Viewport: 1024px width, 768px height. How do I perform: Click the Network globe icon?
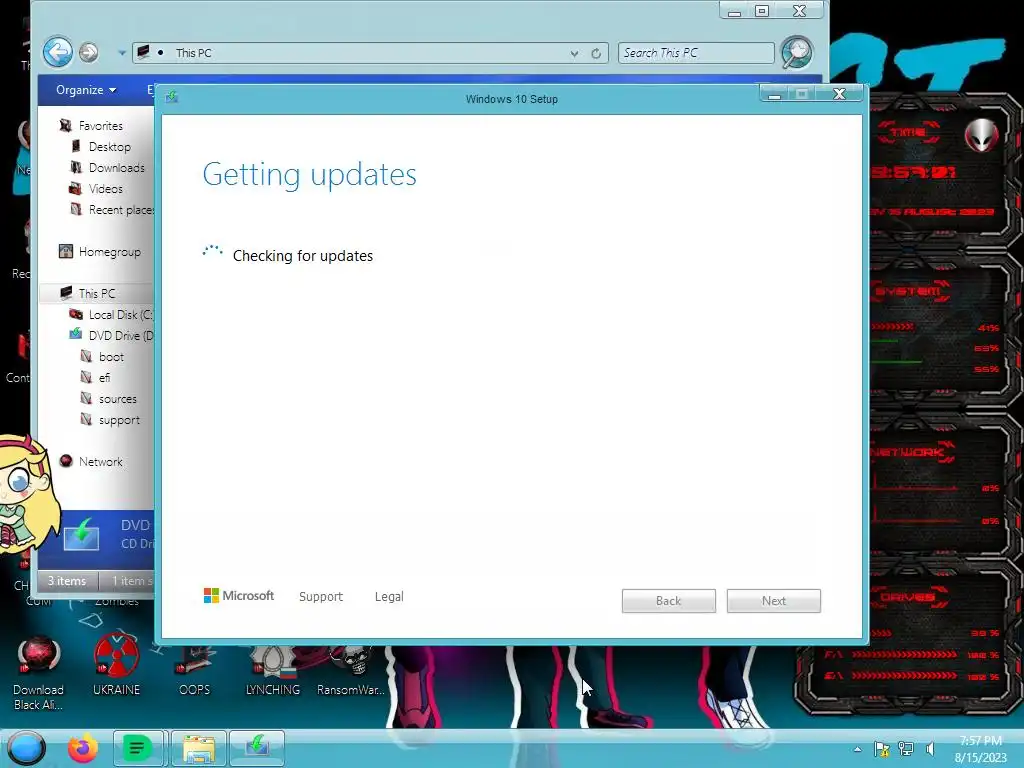(x=65, y=461)
